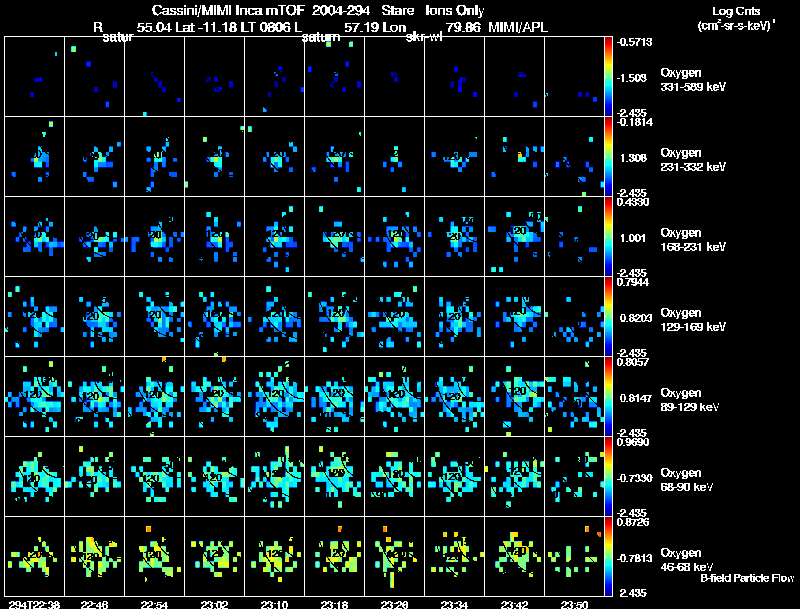Click the 2004-294 date in the title
800x609 pixels.
point(341,11)
